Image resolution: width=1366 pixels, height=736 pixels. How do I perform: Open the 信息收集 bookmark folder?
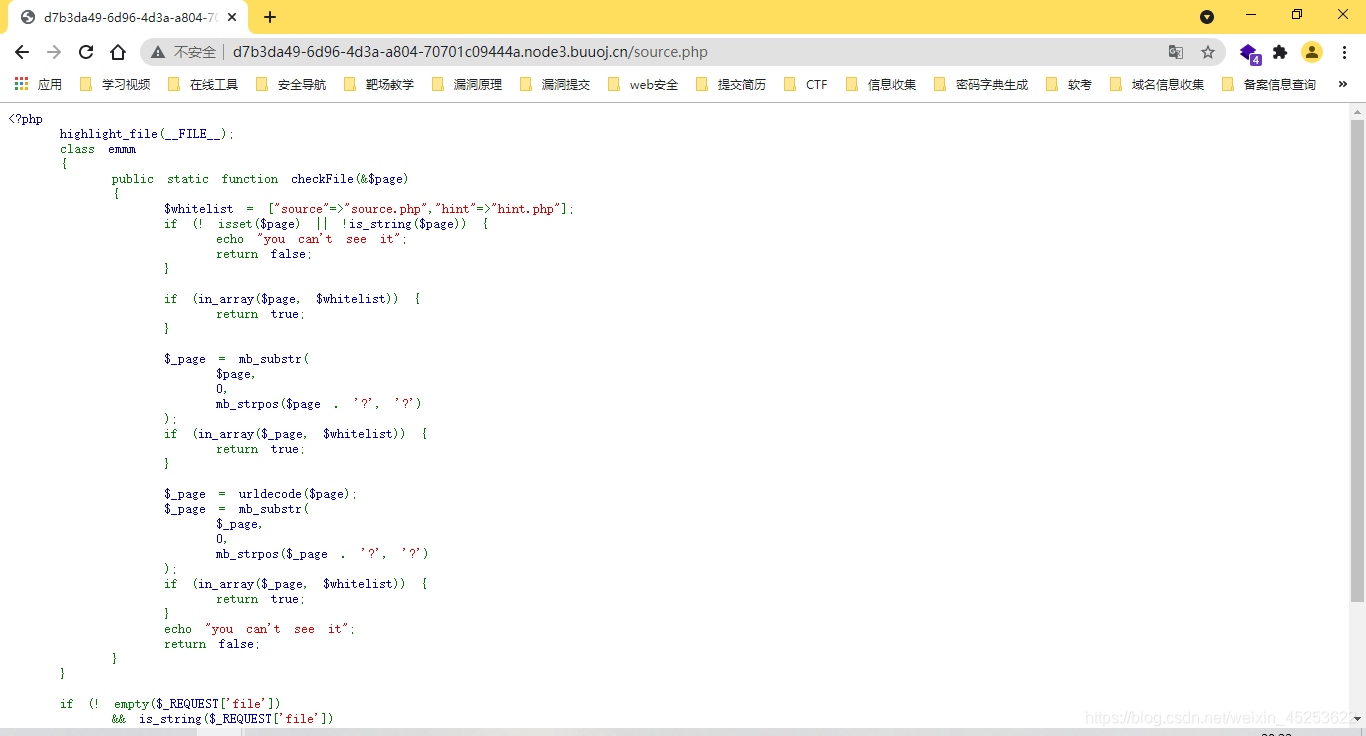coord(881,85)
